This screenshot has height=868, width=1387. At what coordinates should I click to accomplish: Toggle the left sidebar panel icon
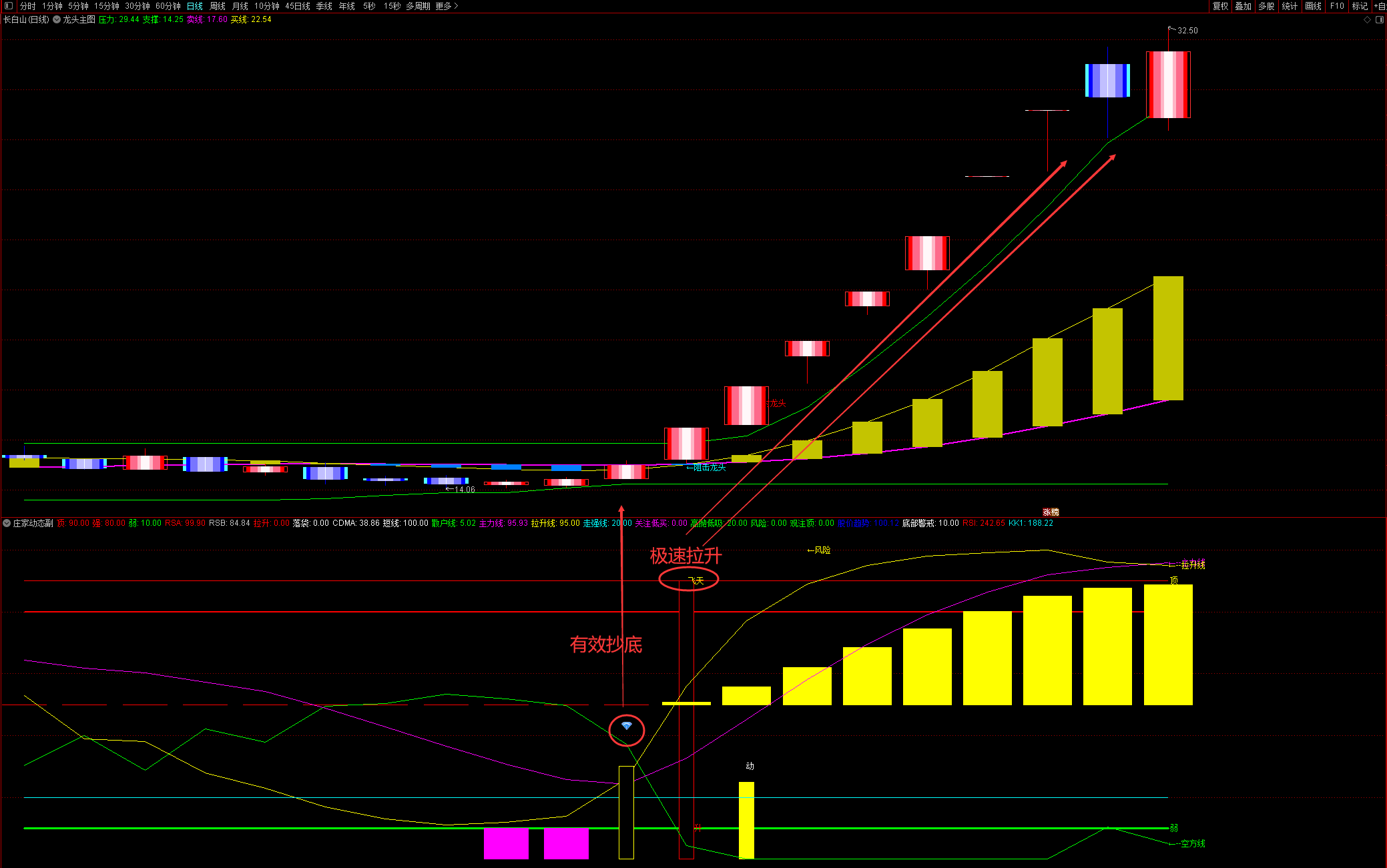(9, 6)
